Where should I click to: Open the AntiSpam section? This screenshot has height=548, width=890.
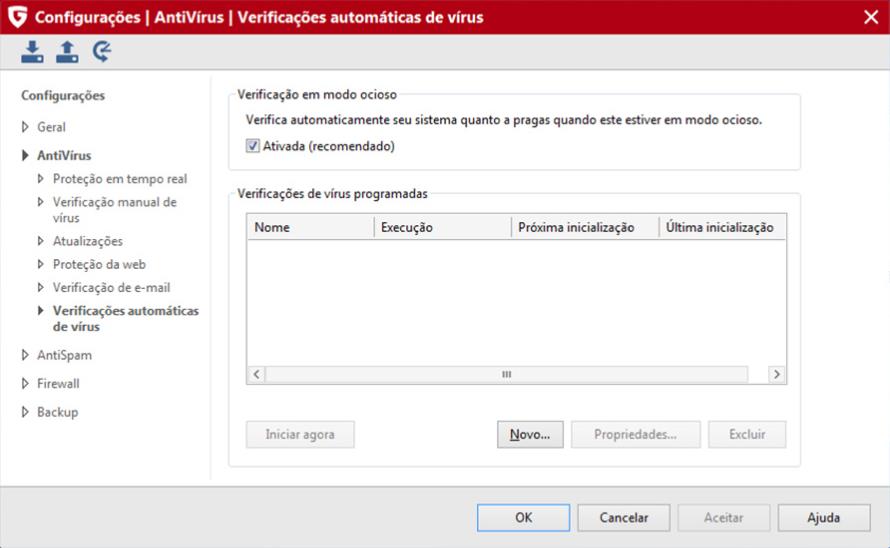tap(64, 355)
